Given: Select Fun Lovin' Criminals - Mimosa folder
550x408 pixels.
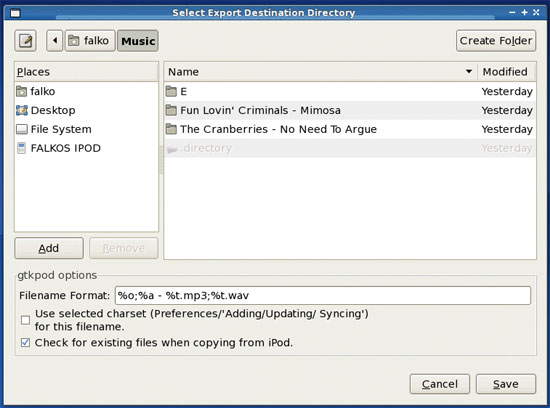Looking at the screenshot, I should tap(350, 111).
